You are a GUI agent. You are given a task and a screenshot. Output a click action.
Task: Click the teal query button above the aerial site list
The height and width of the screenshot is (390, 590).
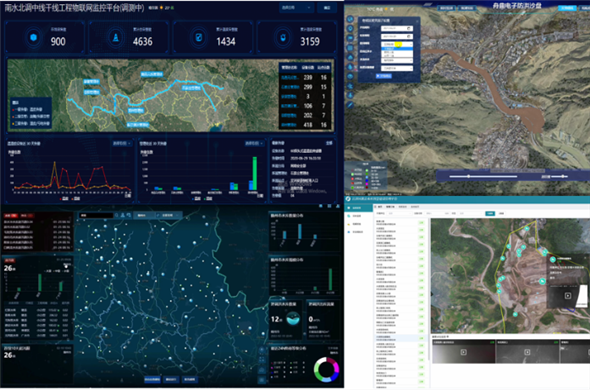coord(490,213)
